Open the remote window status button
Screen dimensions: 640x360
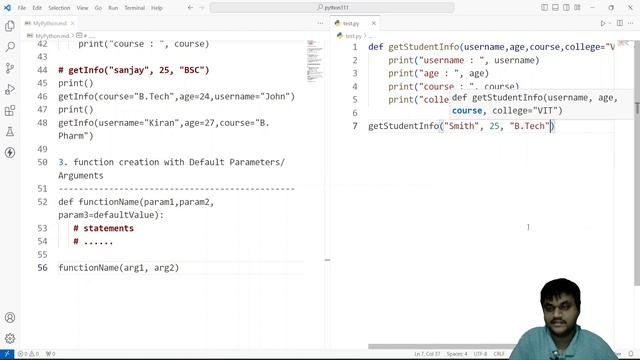(7, 354)
